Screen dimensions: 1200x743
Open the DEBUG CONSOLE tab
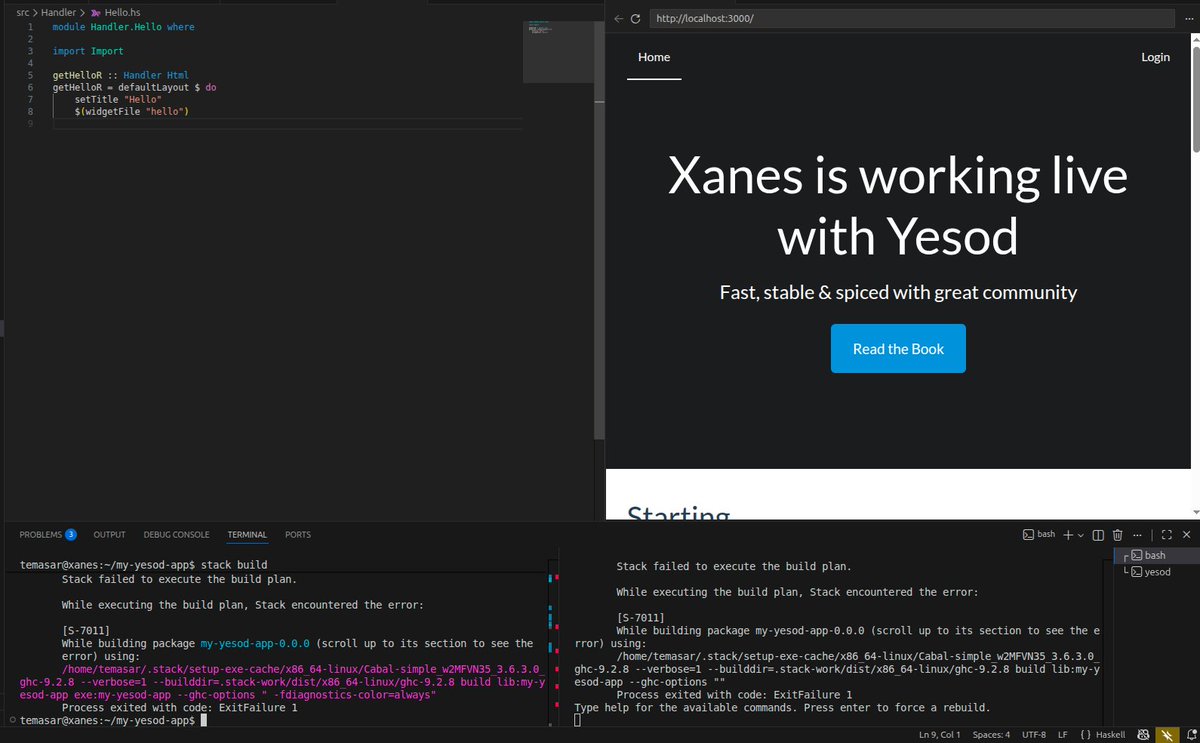click(x=176, y=534)
